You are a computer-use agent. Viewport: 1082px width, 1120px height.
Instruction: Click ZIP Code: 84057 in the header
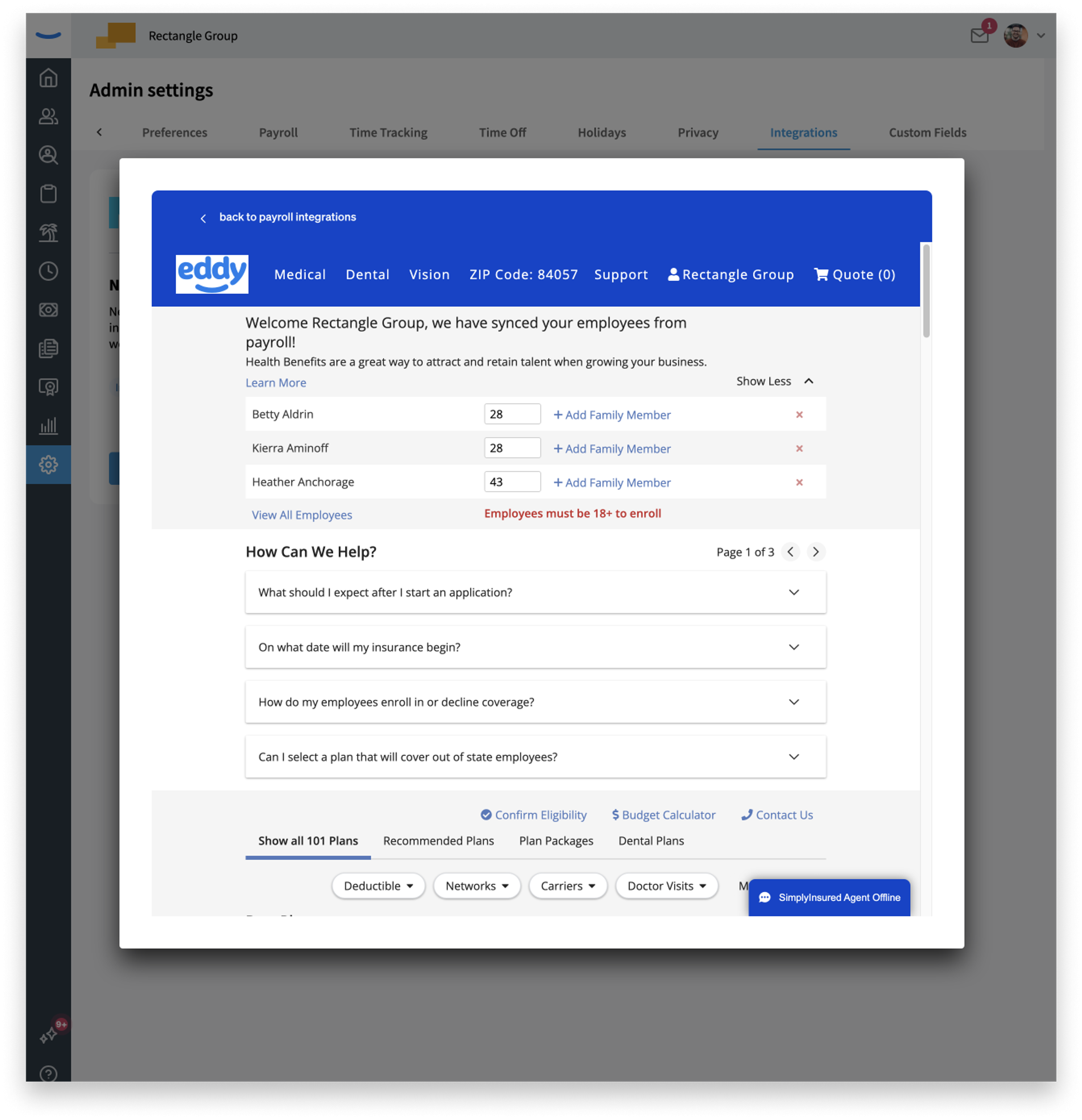pos(523,275)
